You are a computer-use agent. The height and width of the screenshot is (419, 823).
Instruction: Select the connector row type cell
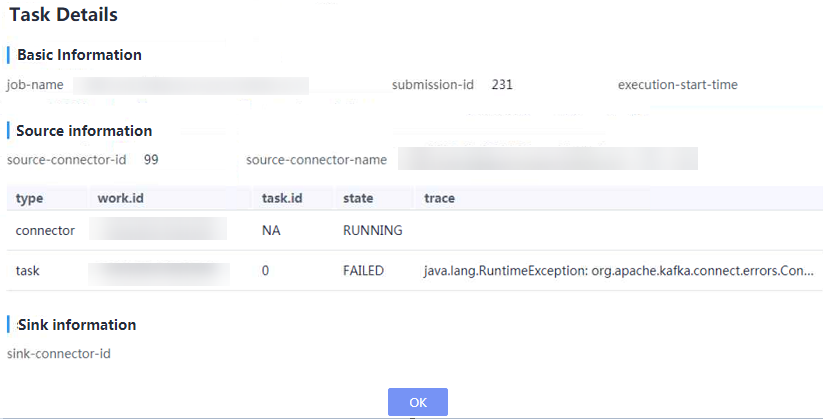pos(45,231)
